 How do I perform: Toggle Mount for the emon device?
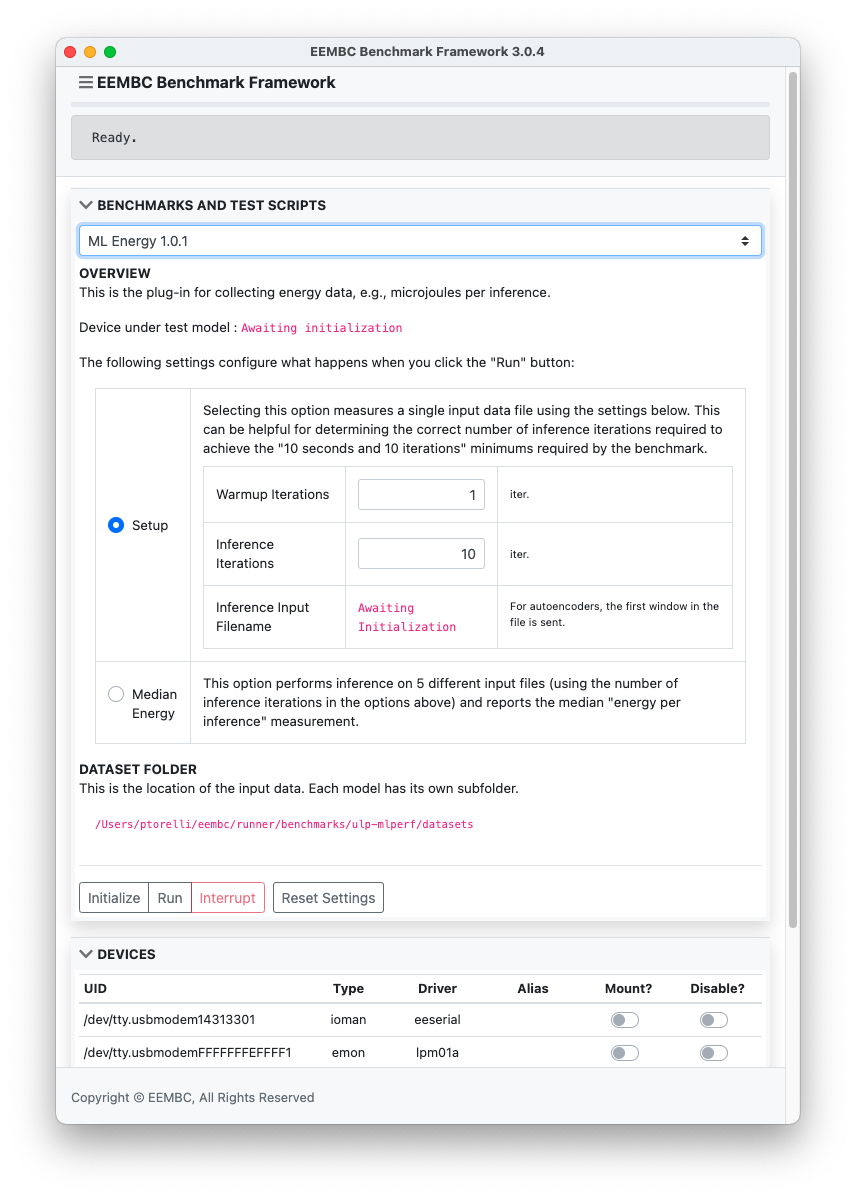coord(624,1053)
